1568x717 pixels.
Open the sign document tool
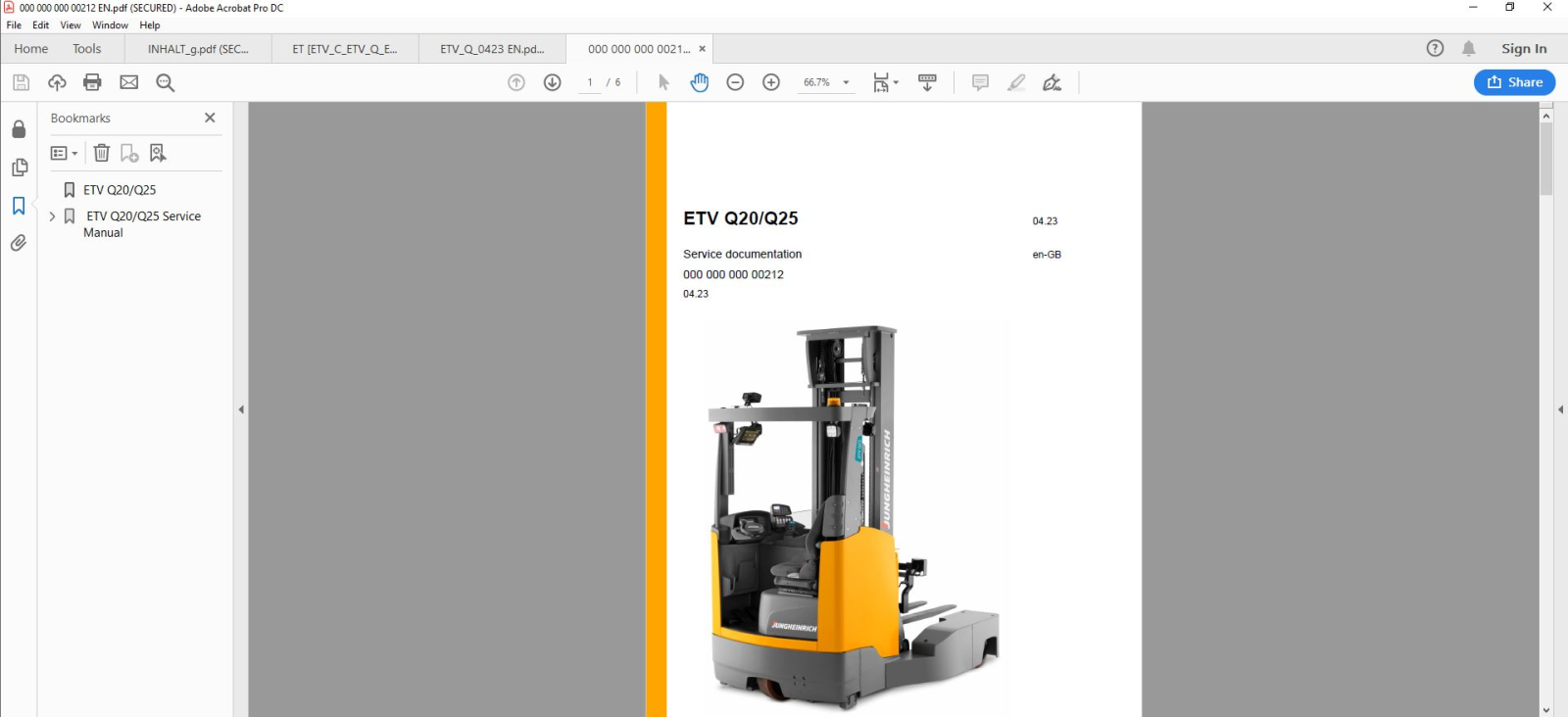click(x=1053, y=82)
